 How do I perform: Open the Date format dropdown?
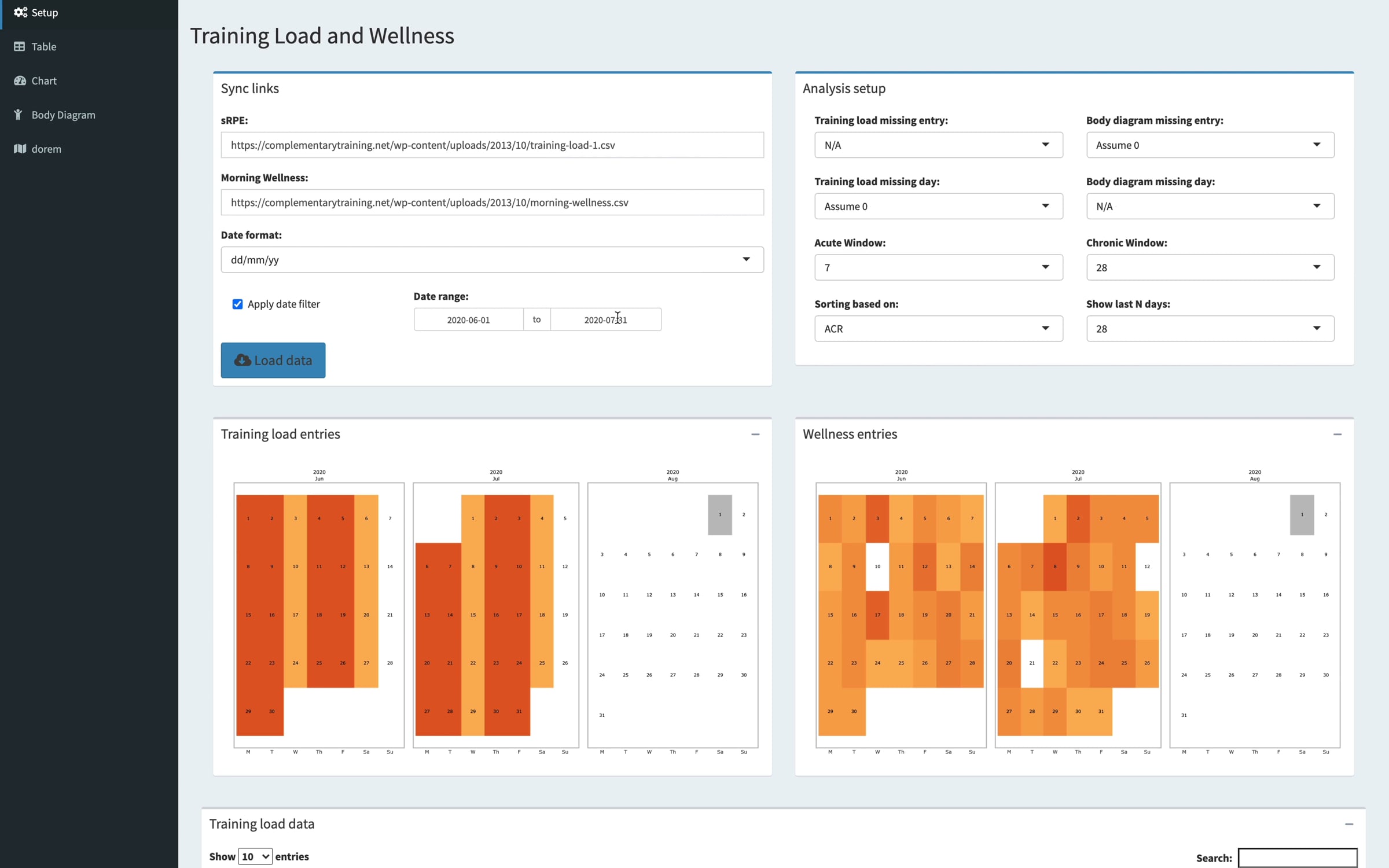coord(492,260)
